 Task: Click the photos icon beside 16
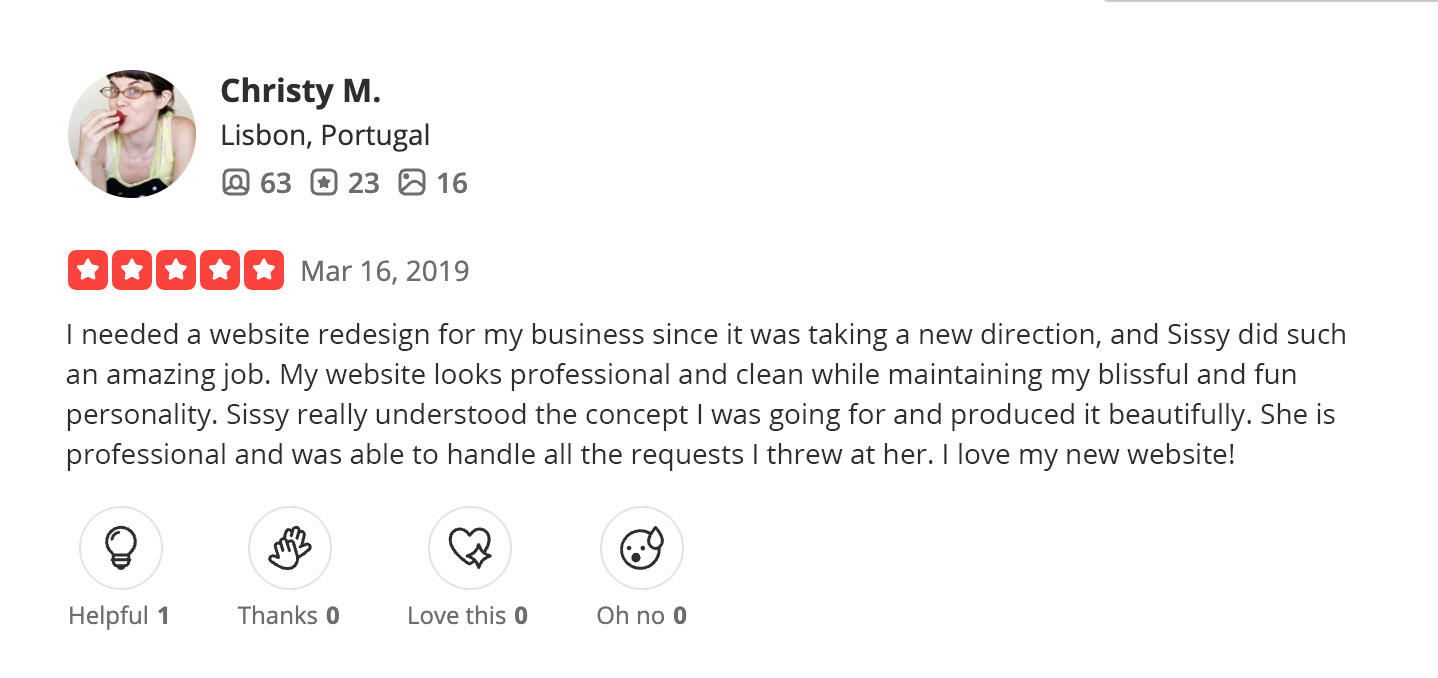coord(411,183)
